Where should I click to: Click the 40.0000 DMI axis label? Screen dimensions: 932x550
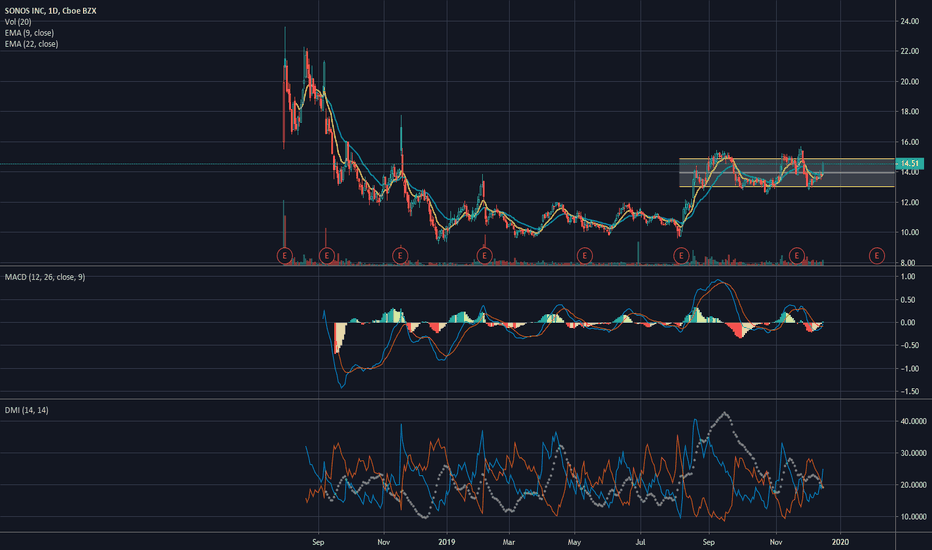tap(913, 421)
